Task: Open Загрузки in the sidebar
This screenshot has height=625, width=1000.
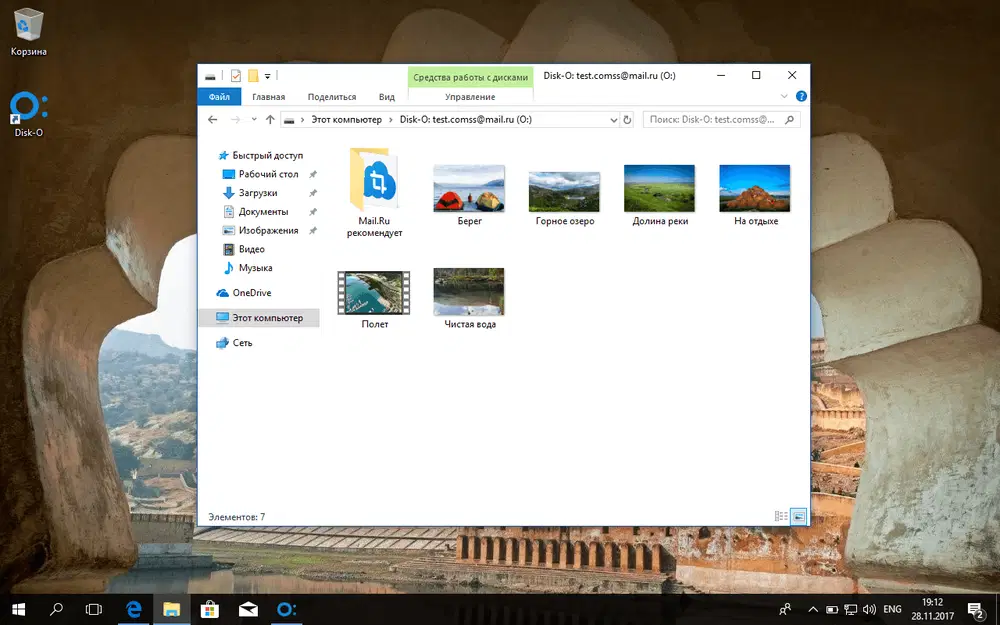Action: (x=250, y=193)
